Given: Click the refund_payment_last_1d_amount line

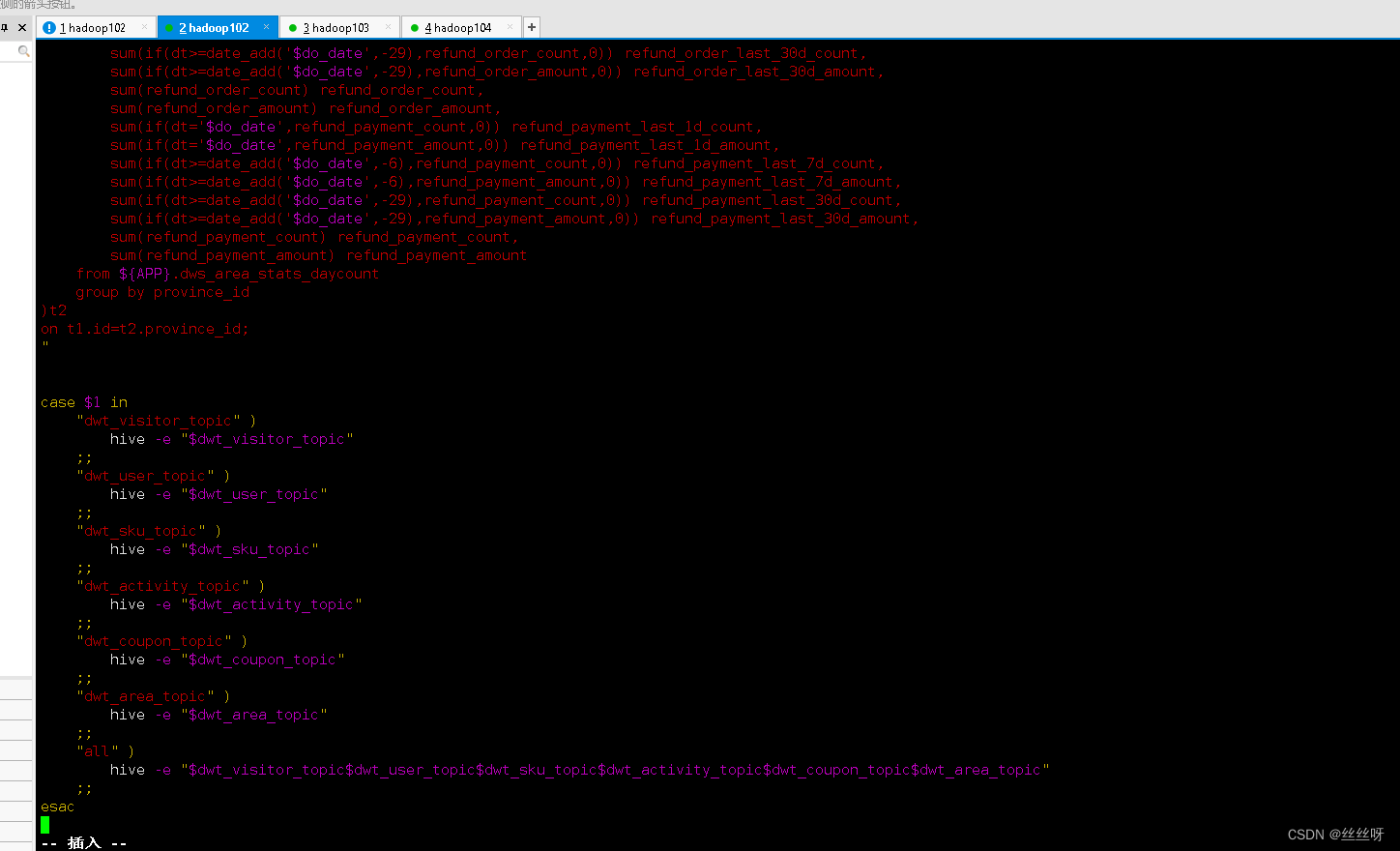Looking at the screenshot, I should [445, 145].
